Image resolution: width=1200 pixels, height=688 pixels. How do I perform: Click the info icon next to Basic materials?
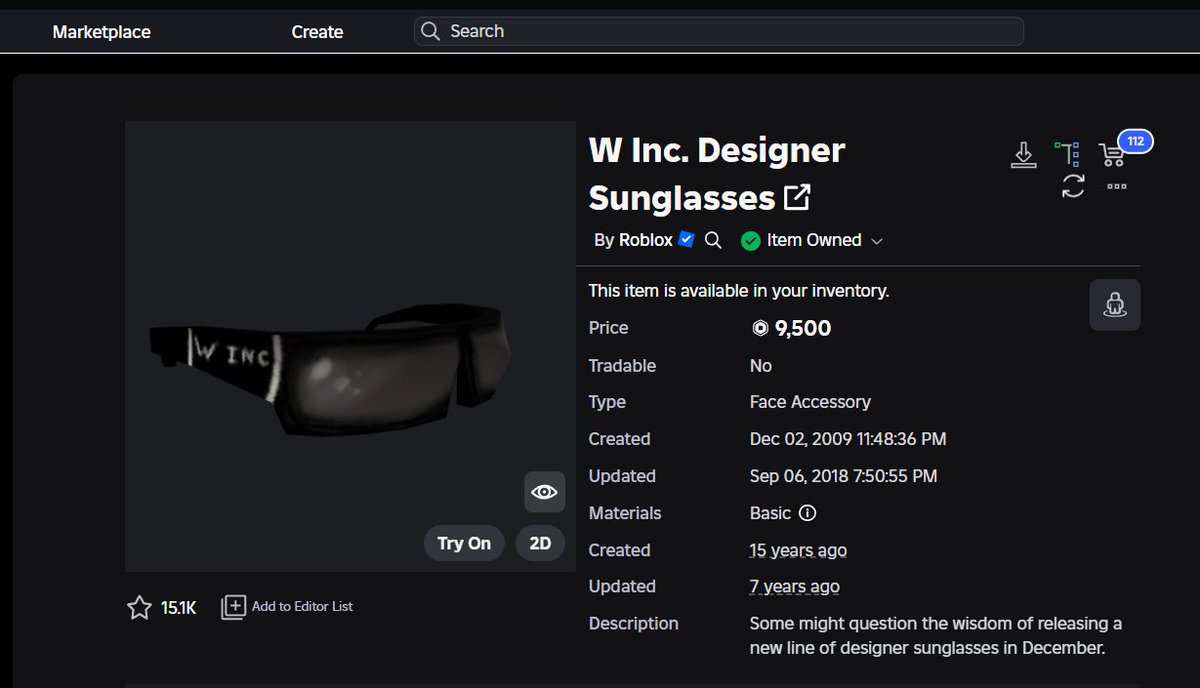click(808, 513)
